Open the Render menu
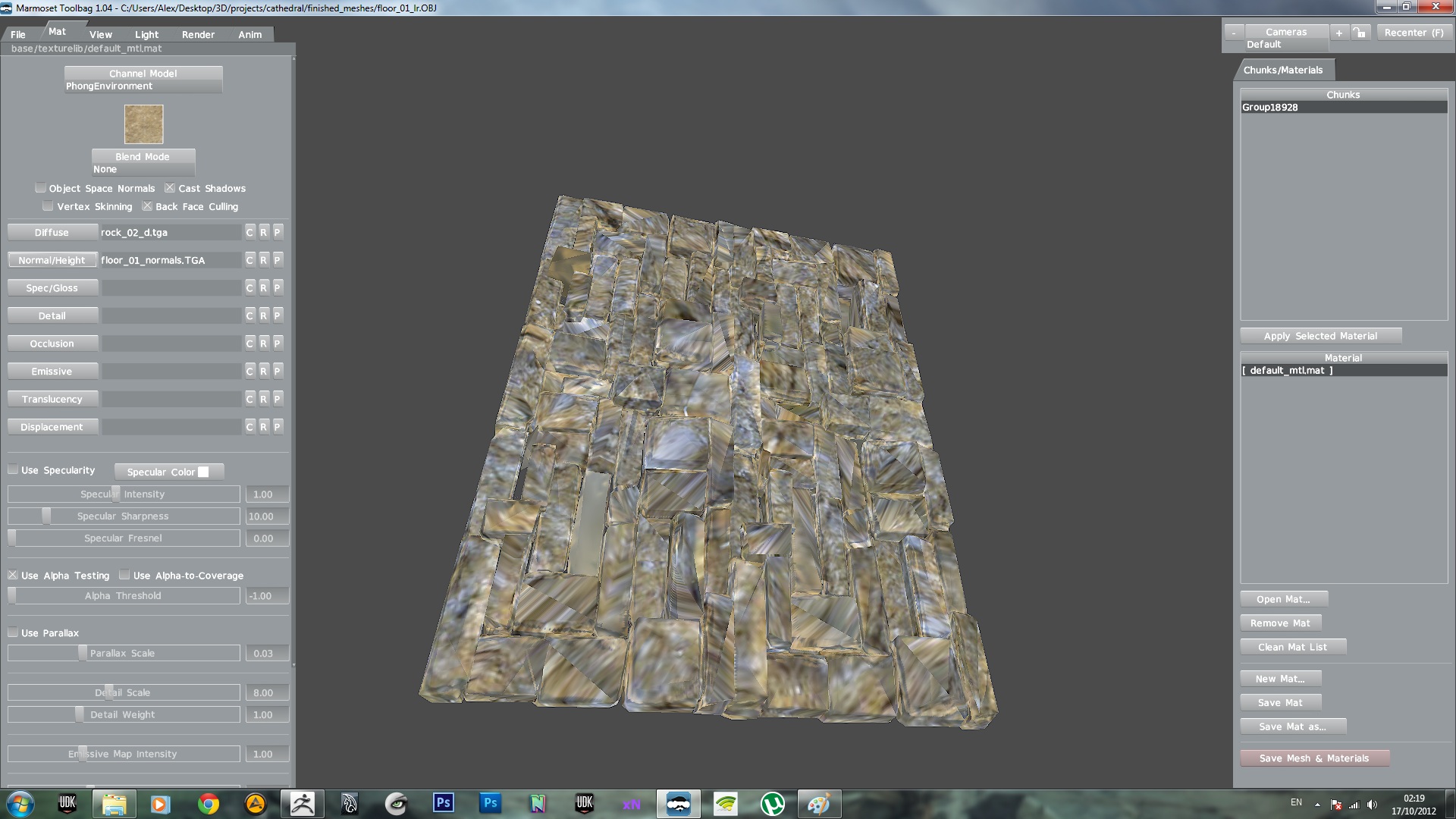This screenshot has height=819, width=1456. click(198, 34)
